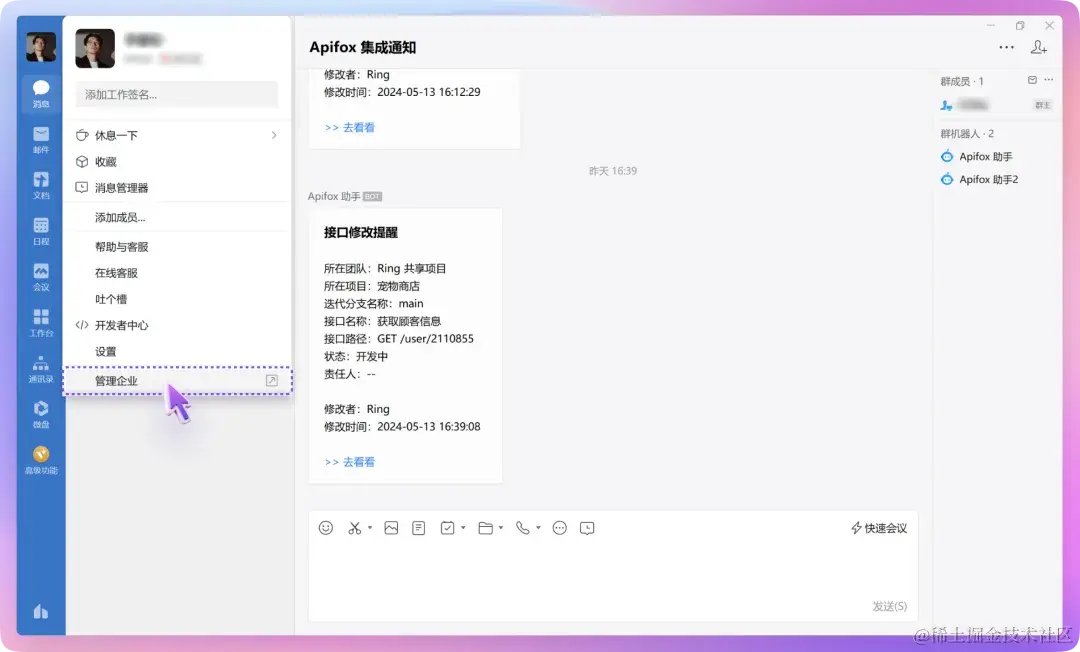Click the task checkbox icon in toolbar
This screenshot has height=652, width=1080.
448,528
